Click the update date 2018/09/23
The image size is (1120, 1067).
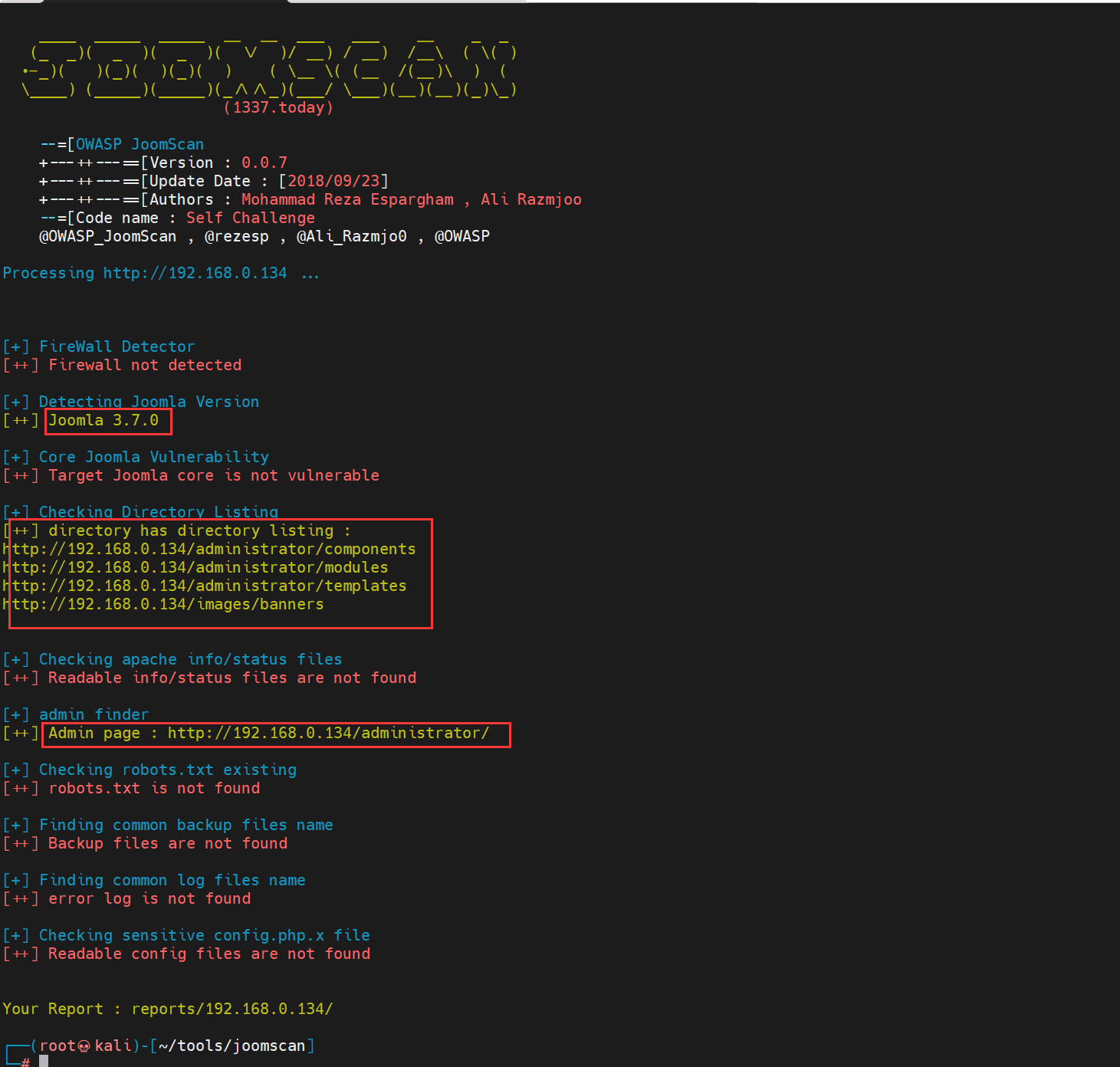[333, 181]
